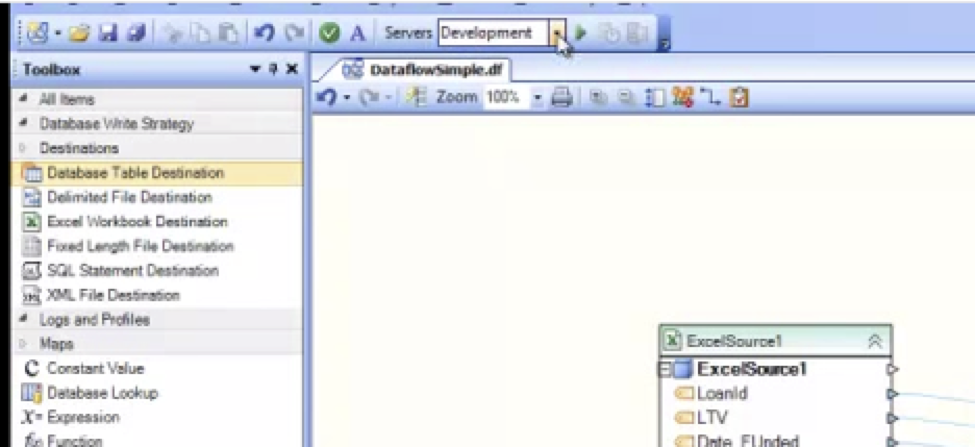The width and height of the screenshot is (975, 447).
Task: Expand the Maps toolbox category
Action: point(23,344)
